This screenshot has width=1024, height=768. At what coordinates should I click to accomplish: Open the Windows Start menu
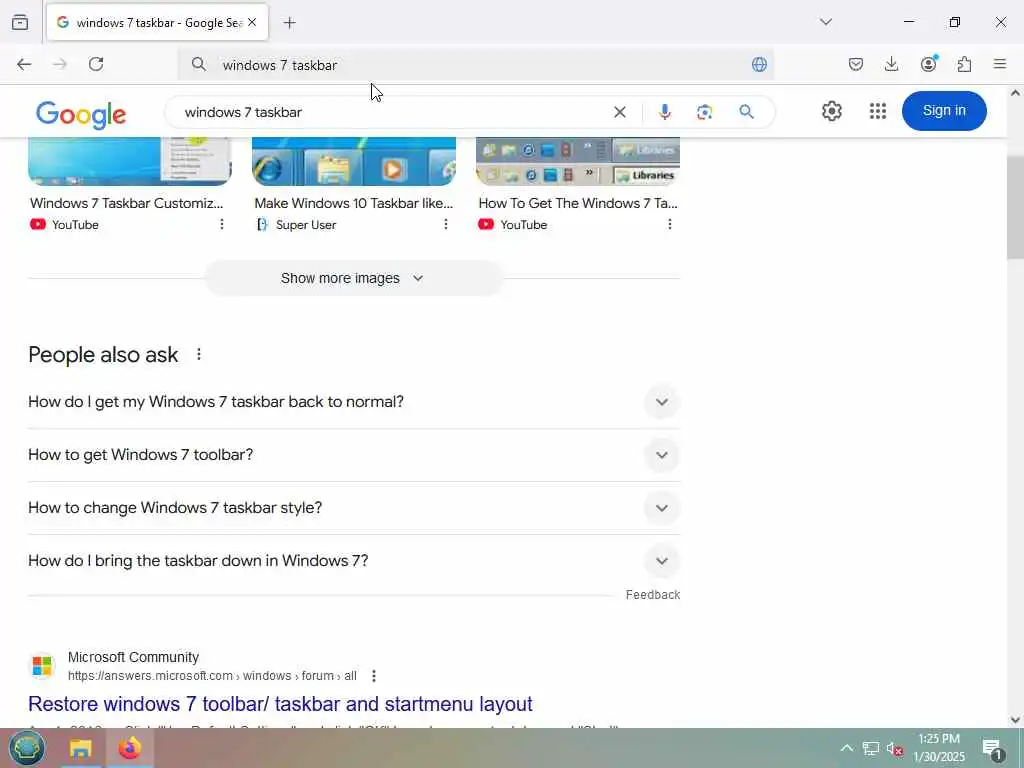[27, 748]
